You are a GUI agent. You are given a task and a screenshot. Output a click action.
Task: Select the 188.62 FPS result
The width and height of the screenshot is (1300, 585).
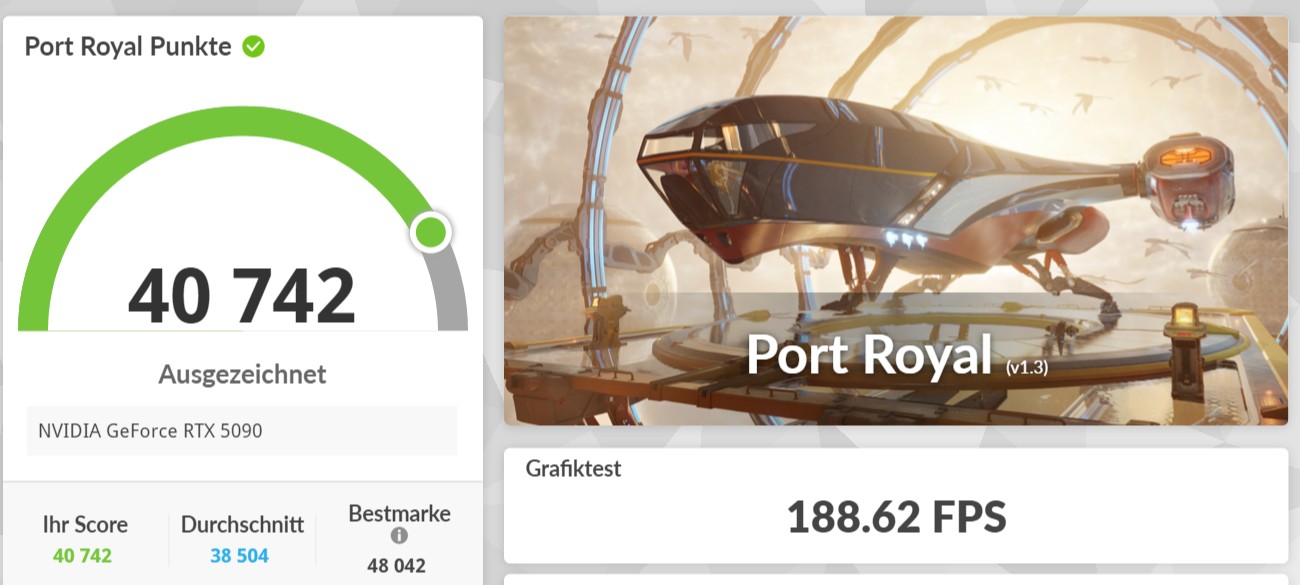pyautogui.click(x=896, y=518)
